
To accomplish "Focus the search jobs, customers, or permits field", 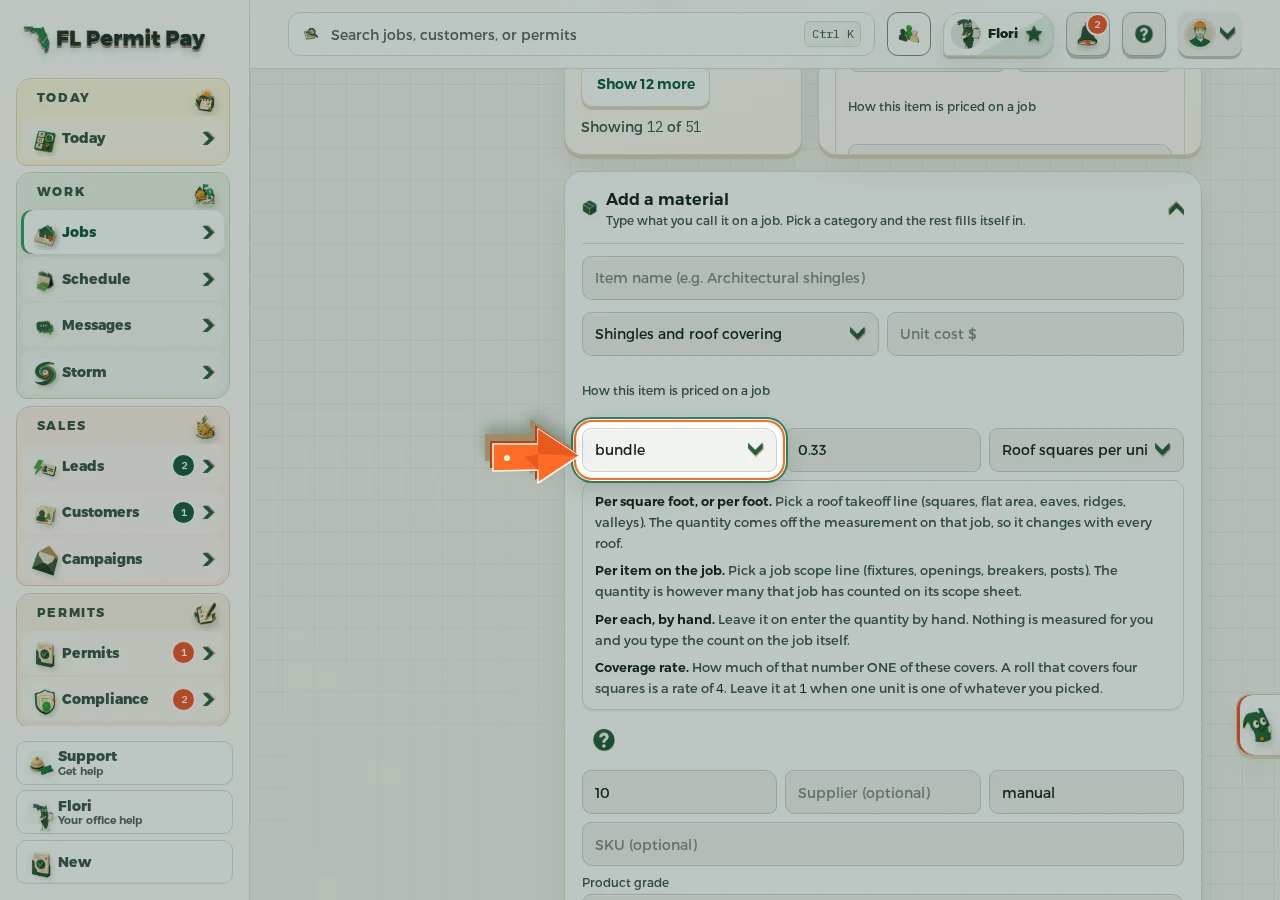I will [x=581, y=34].
